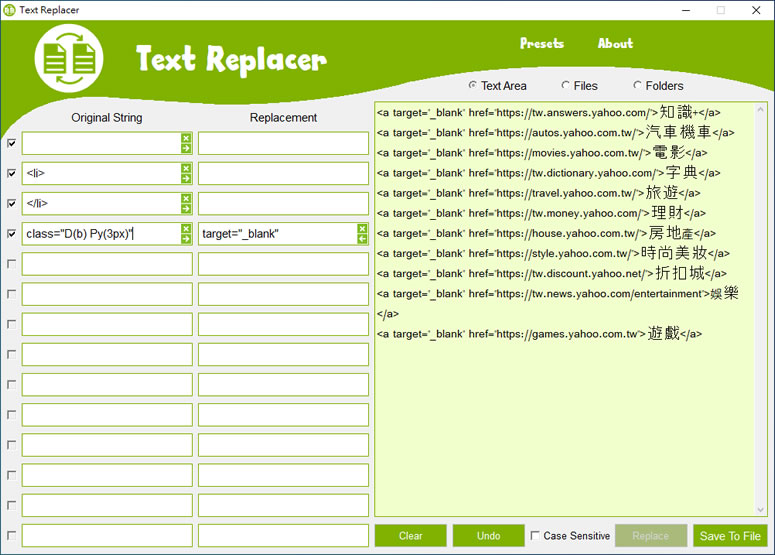Enable the last row's checkbox
The height and width of the screenshot is (555, 775).
pos(11,535)
